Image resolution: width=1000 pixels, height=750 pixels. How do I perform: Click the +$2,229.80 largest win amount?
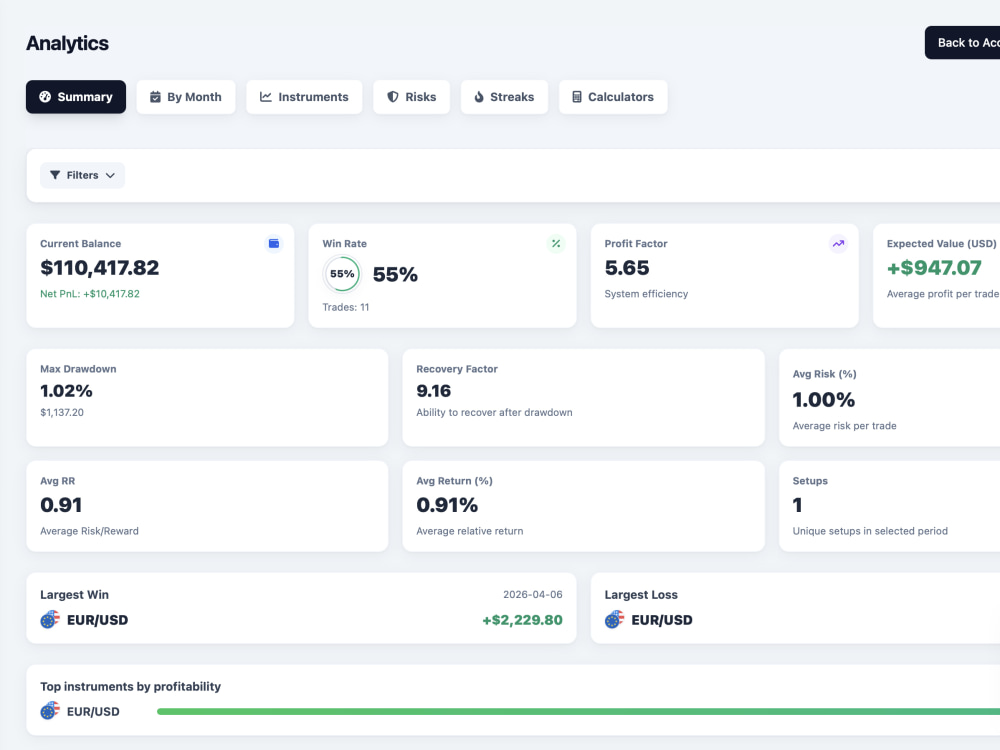coord(522,620)
